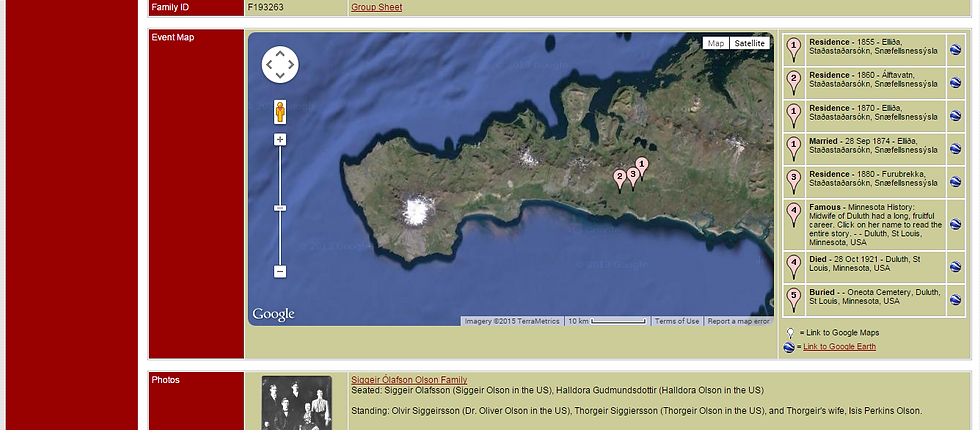Open the family photo thumbnail
980x430 pixels.
296,402
